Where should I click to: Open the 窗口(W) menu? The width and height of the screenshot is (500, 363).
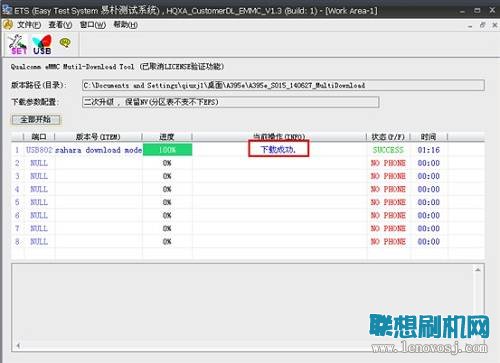tap(93, 25)
